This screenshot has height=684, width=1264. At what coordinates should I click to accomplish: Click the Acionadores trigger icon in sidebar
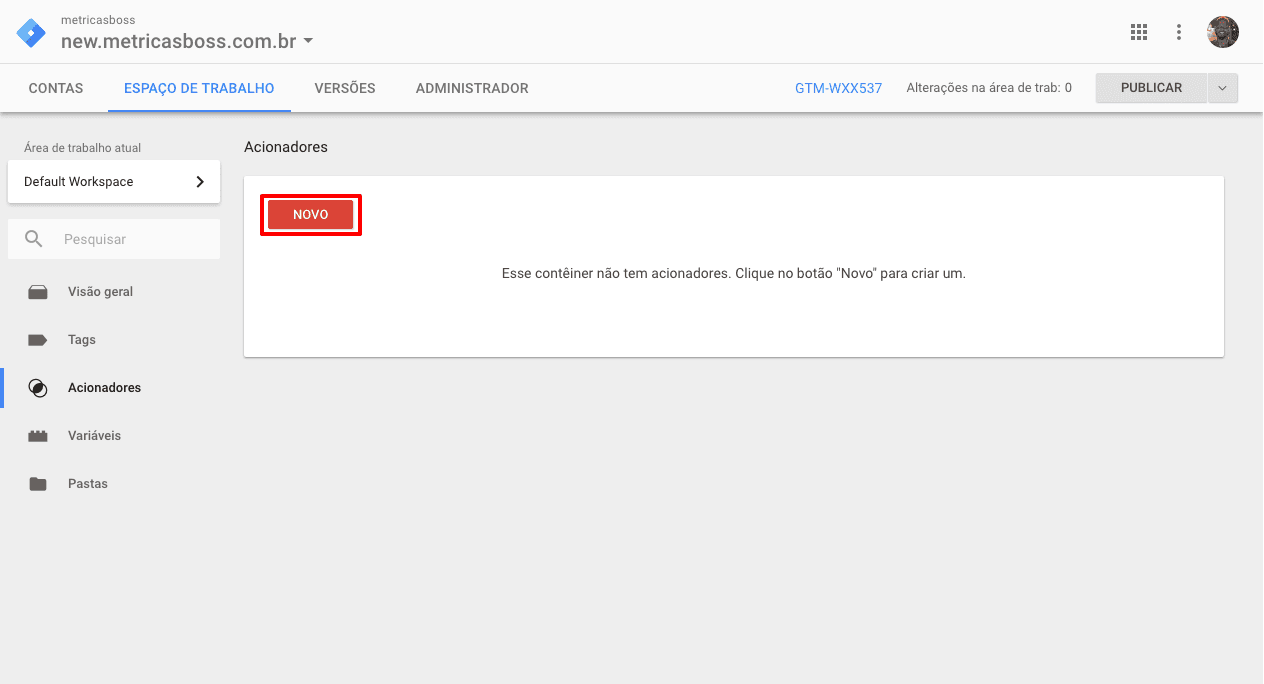coord(38,388)
